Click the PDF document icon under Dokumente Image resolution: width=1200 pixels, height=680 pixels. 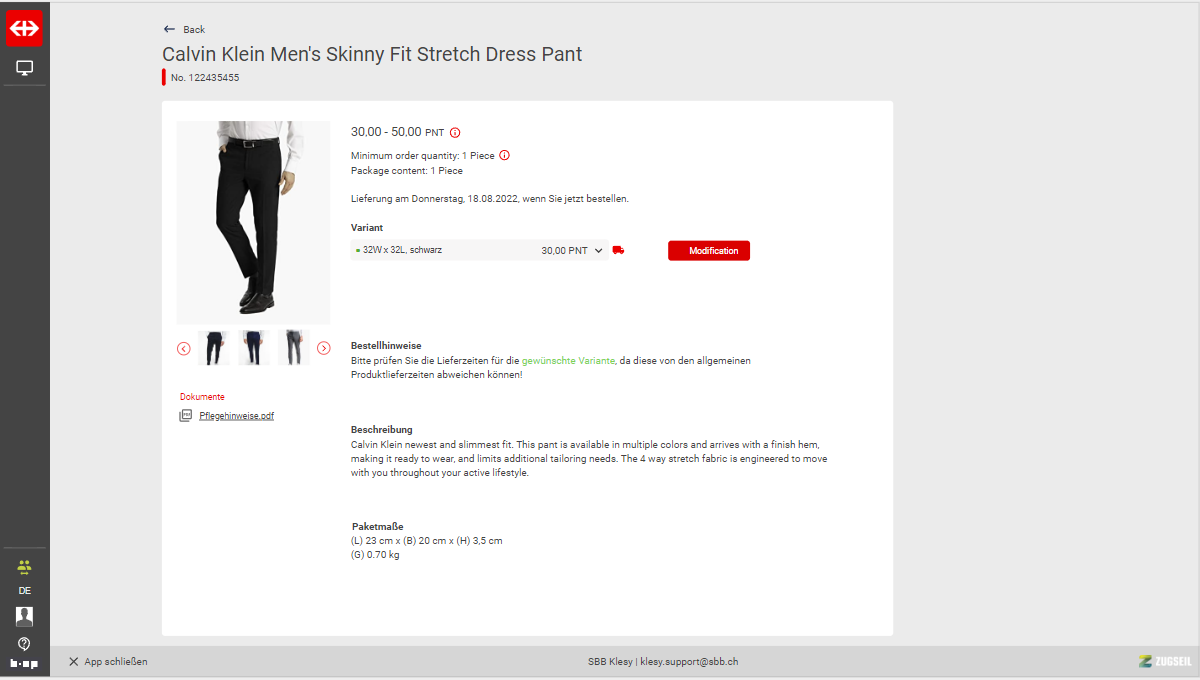point(185,416)
